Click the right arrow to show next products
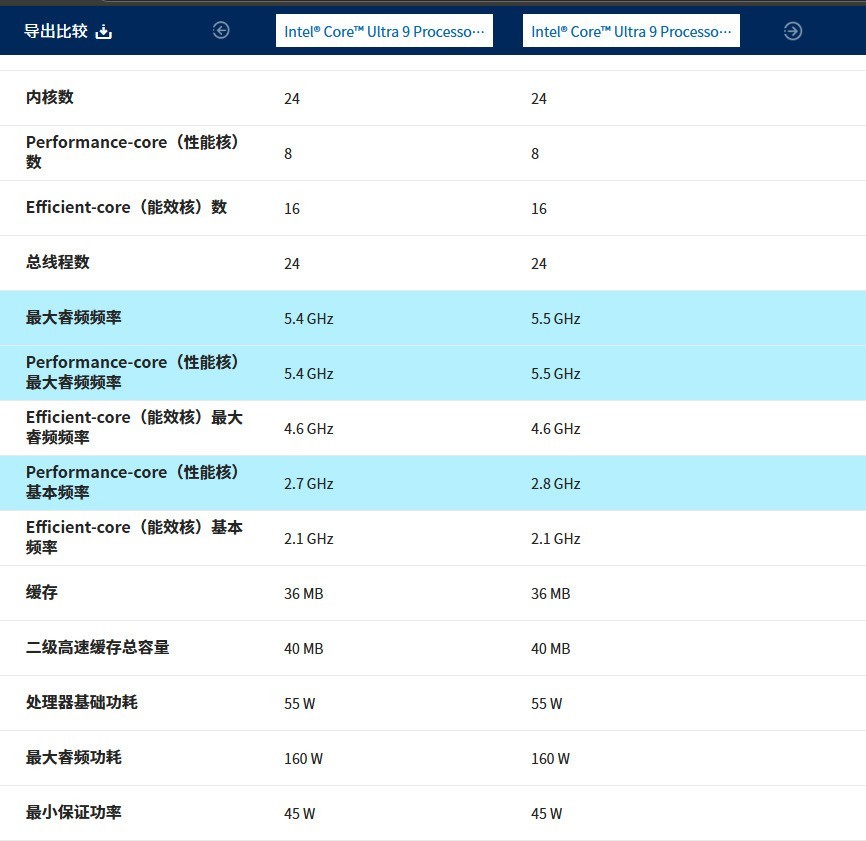Viewport: 866px width, 841px height. [793, 31]
